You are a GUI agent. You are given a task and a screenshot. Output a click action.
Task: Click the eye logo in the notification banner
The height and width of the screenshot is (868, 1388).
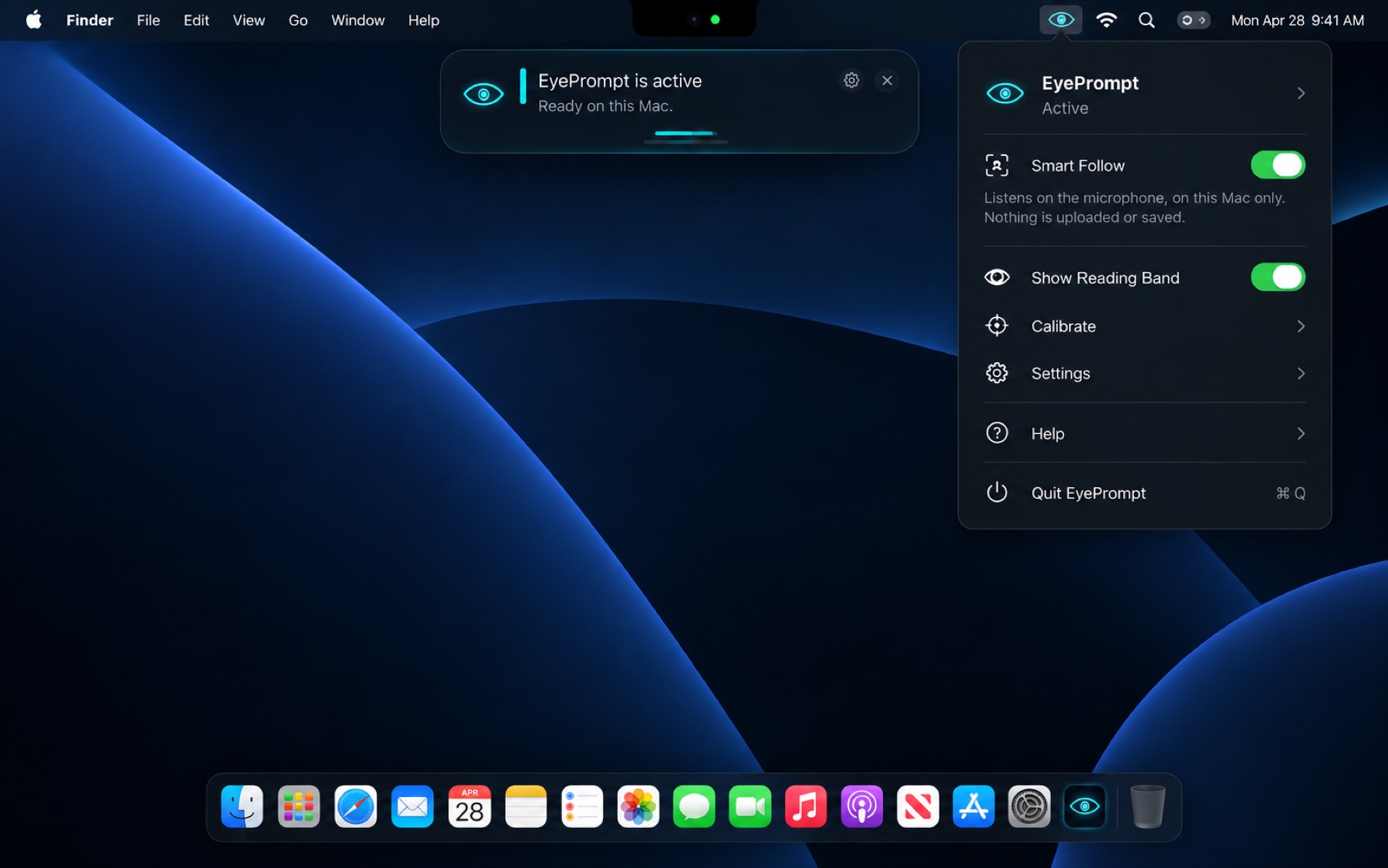click(x=483, y=95)
